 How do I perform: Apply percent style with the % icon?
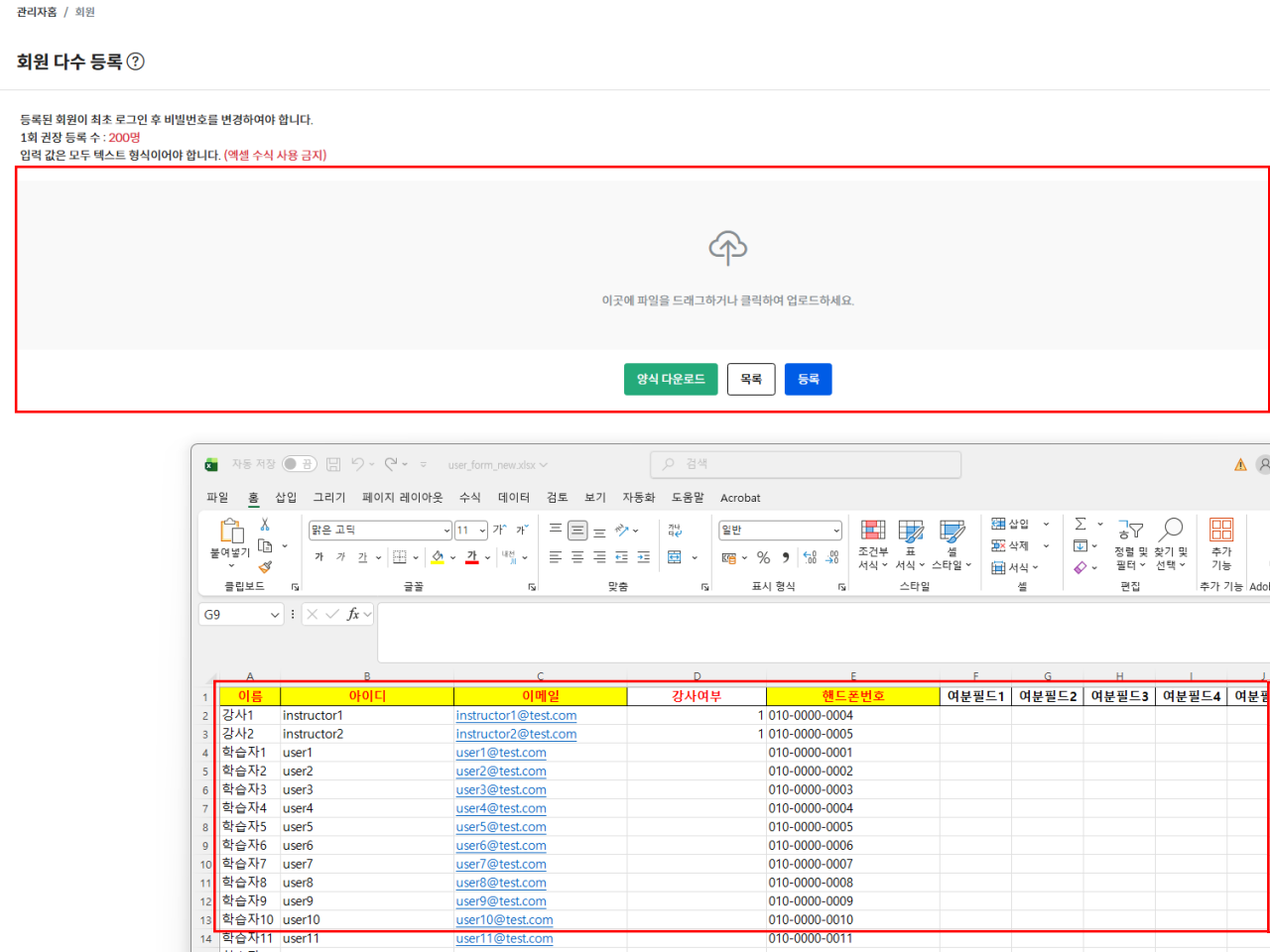pyautogui.click(x=763, y=557)
